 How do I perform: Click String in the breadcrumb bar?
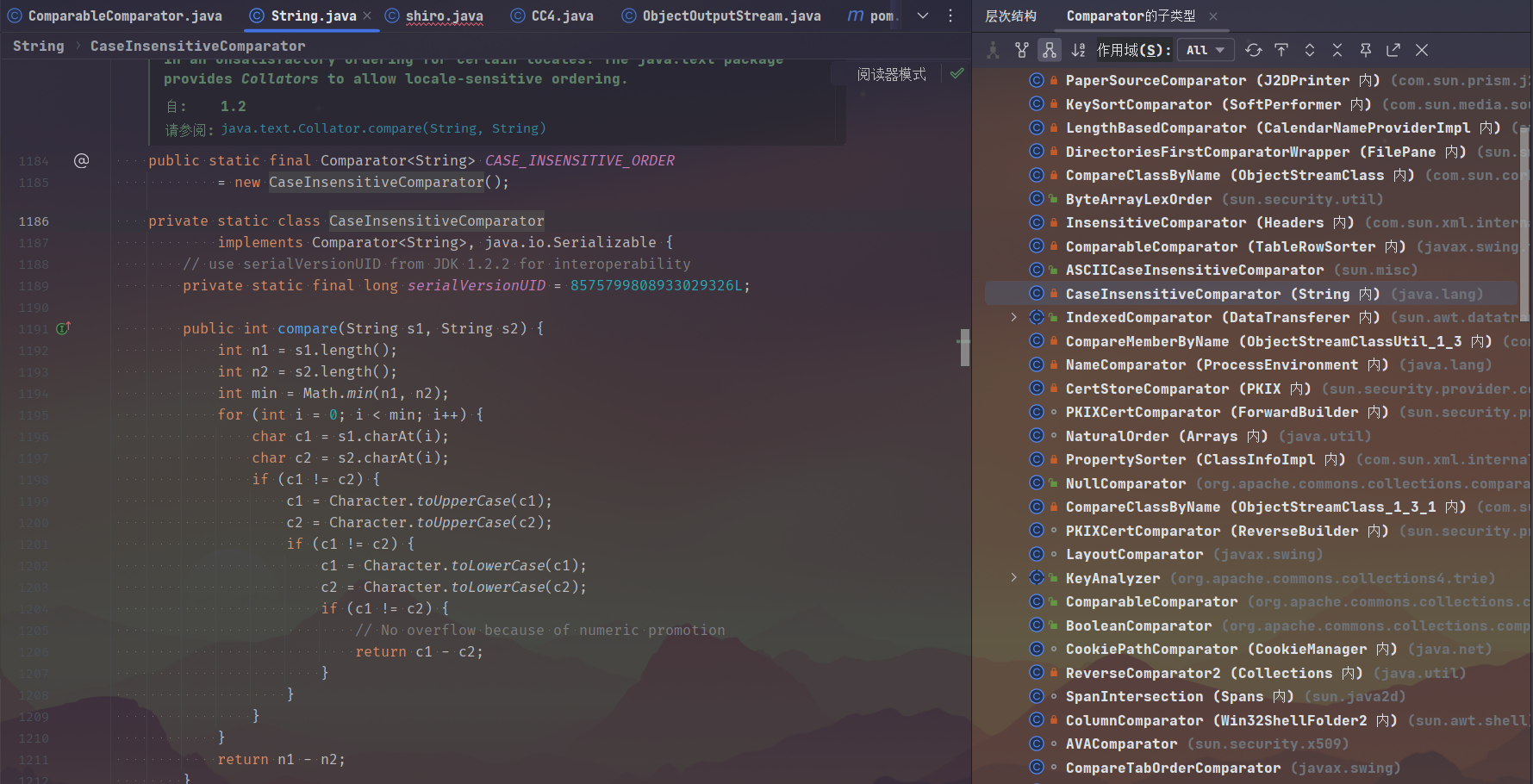pos(38,46)
